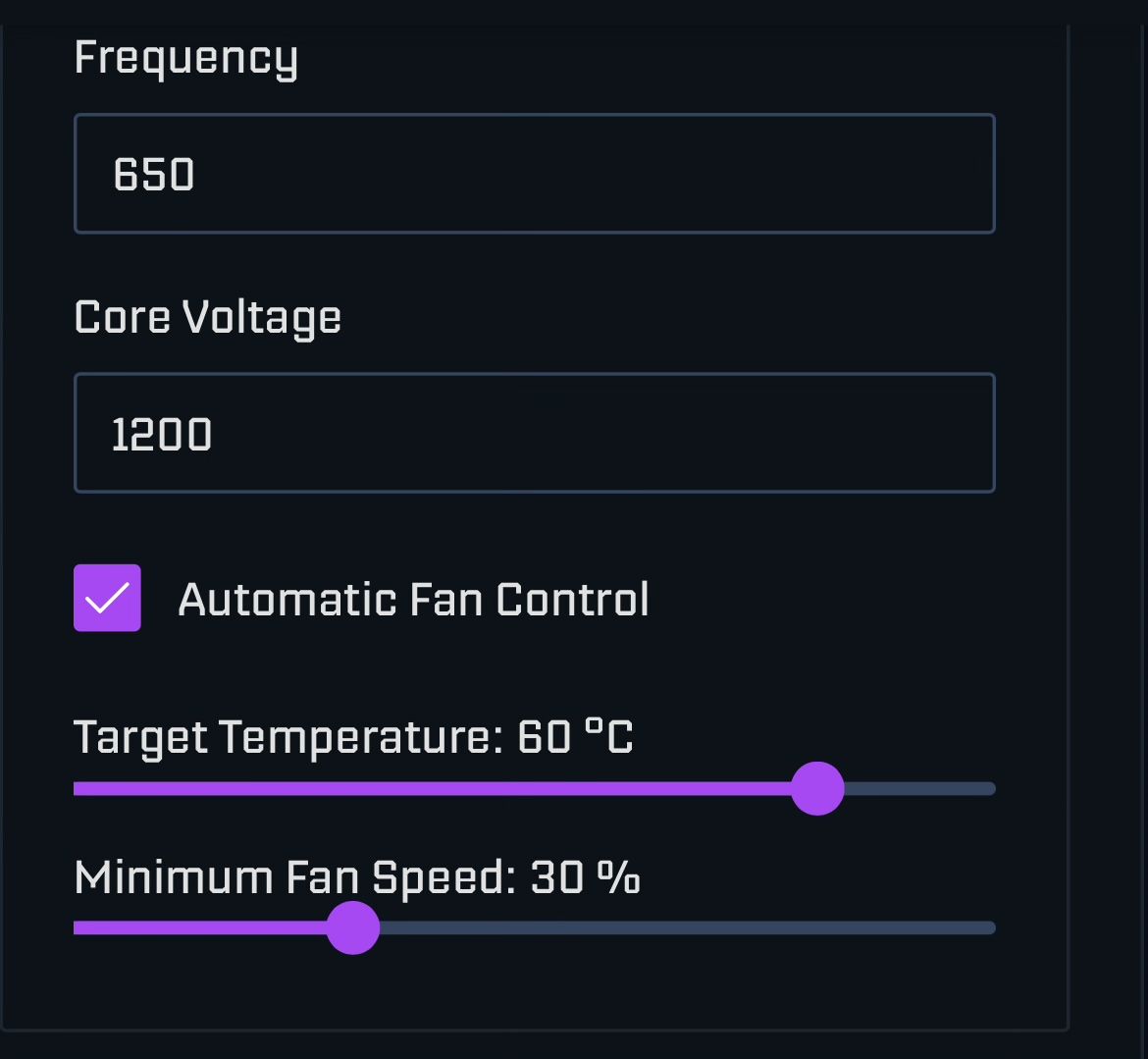Click the Core Voltage label
The width and height of the screenshot is (1148, 1059).
coord(208,318)
